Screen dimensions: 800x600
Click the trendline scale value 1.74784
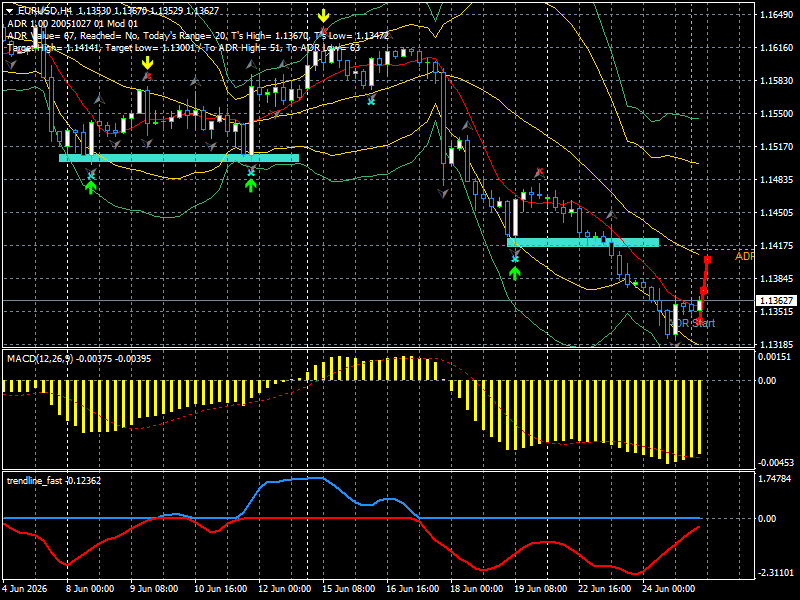pyautogui.click(x=774, y=479)
